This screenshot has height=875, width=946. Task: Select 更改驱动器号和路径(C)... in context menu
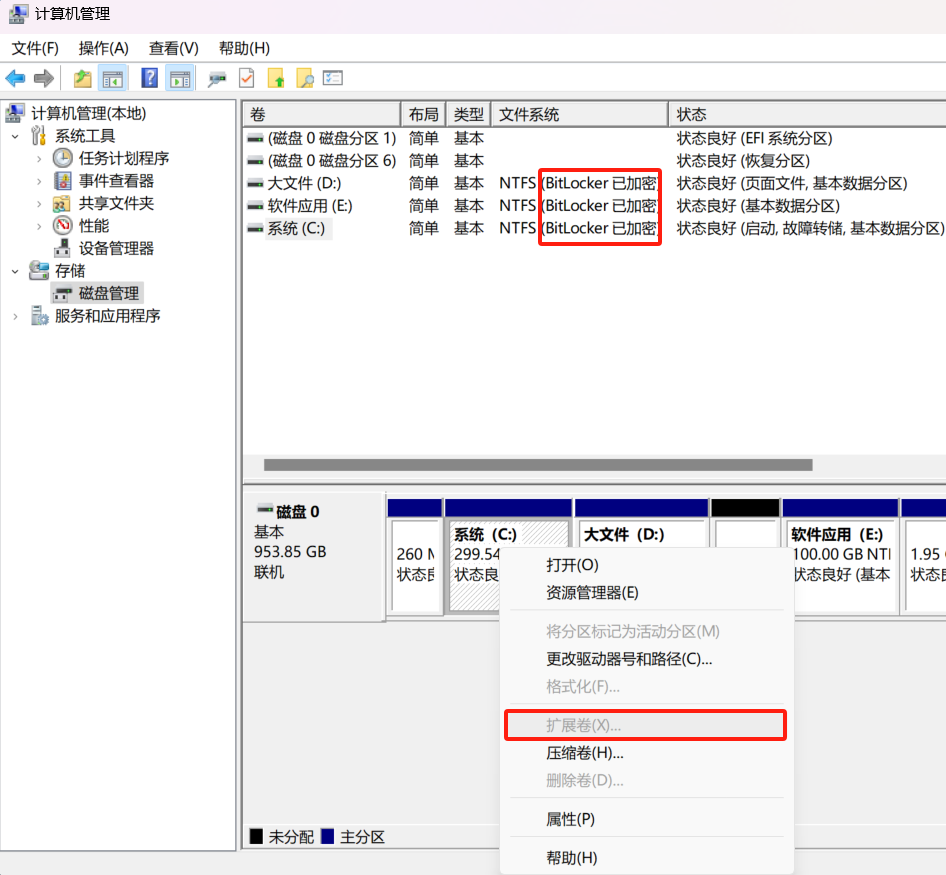628,659
